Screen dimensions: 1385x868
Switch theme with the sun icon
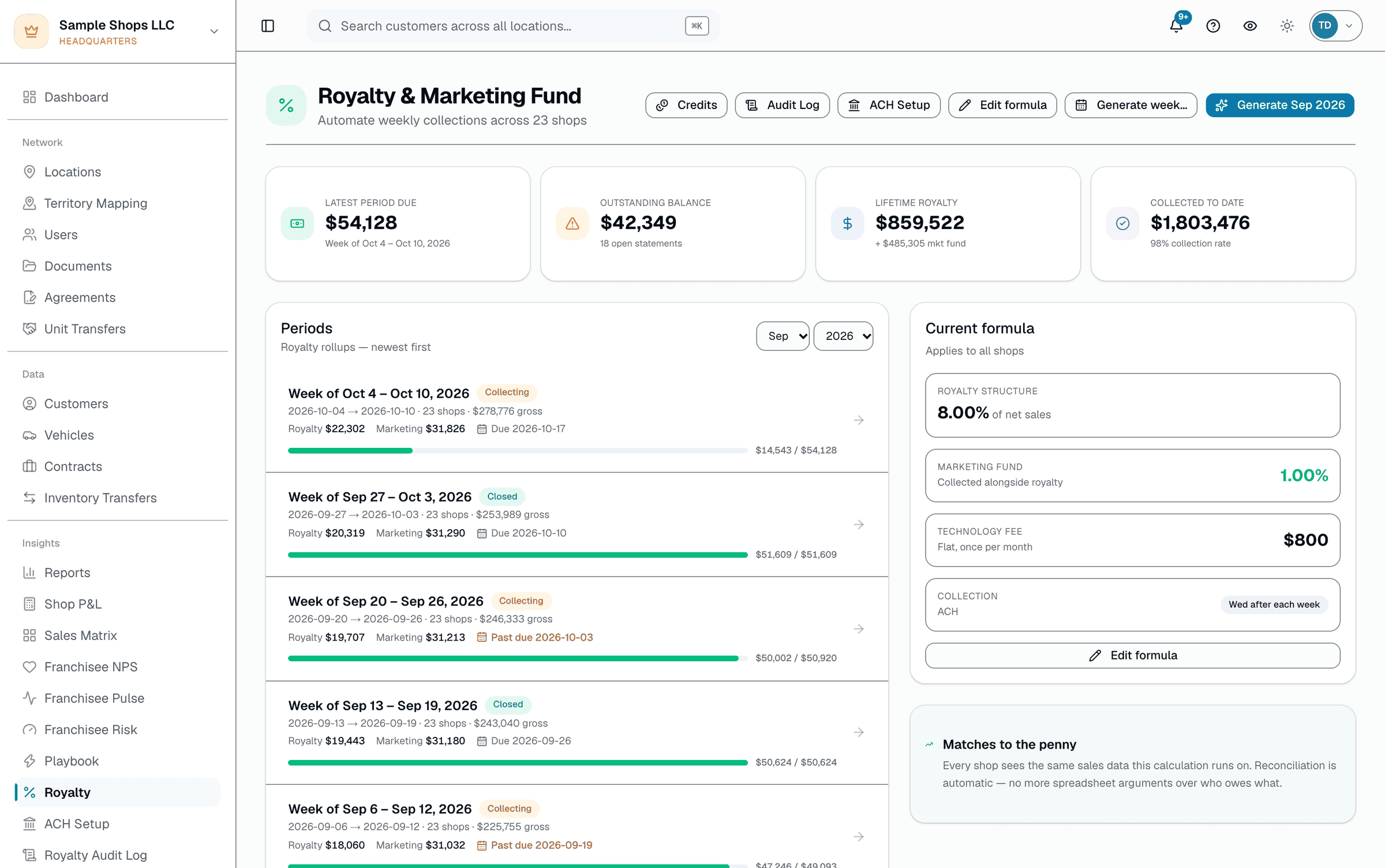1287,26
